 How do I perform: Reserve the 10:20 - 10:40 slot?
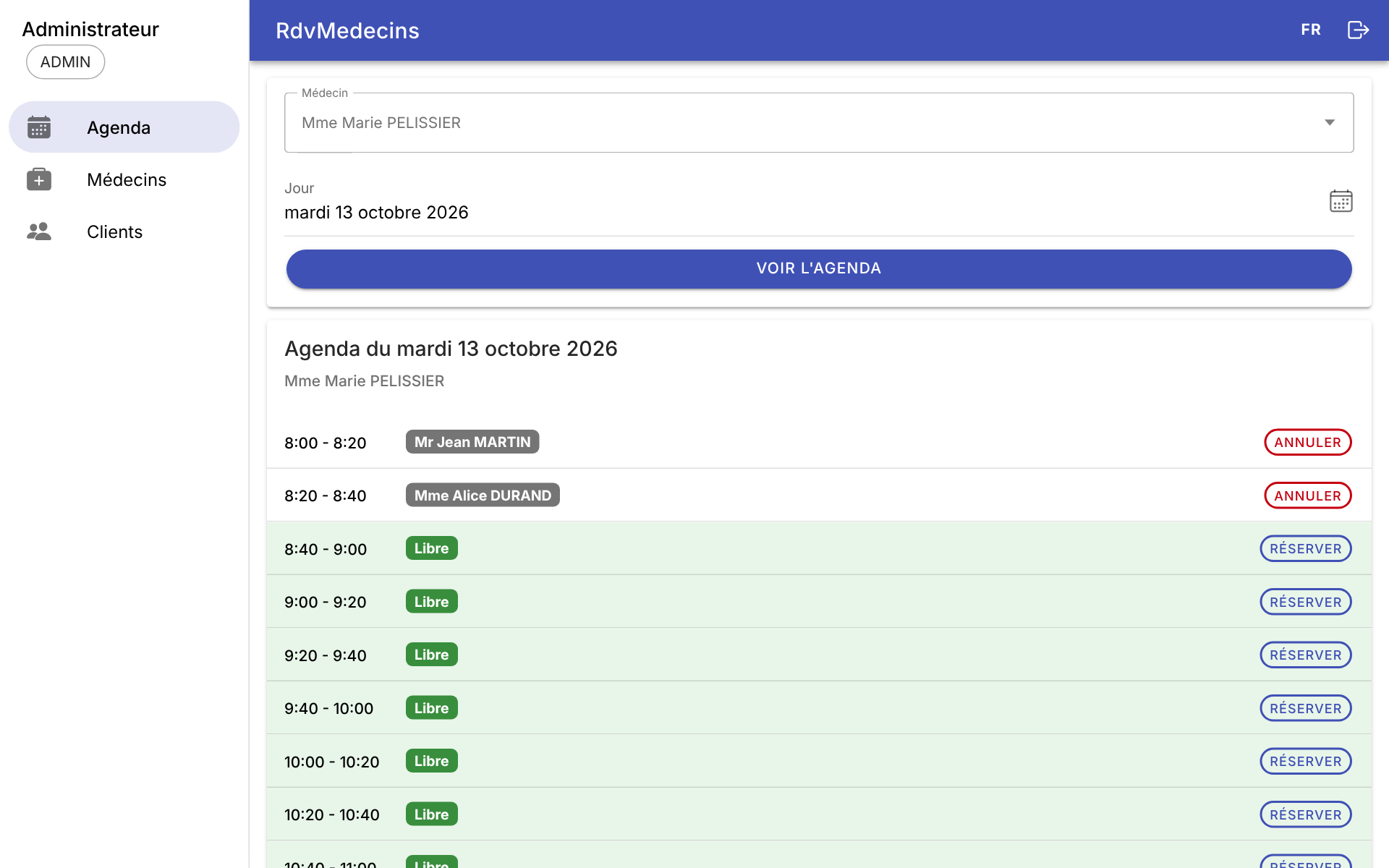click(1306, 815)
